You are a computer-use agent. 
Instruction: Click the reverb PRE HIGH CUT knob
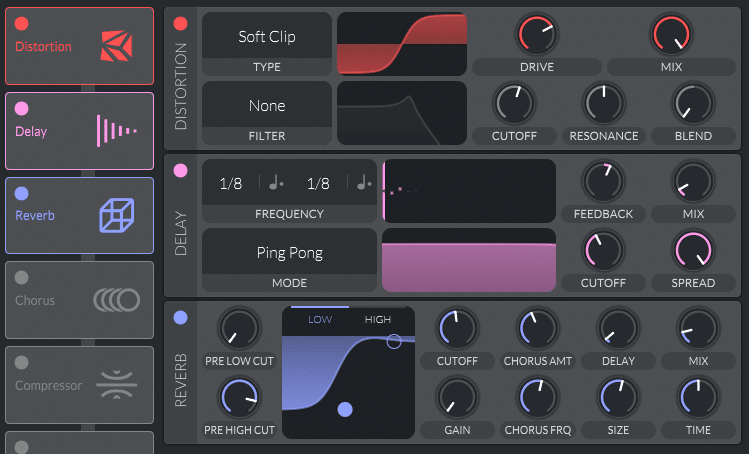point(239,398)
